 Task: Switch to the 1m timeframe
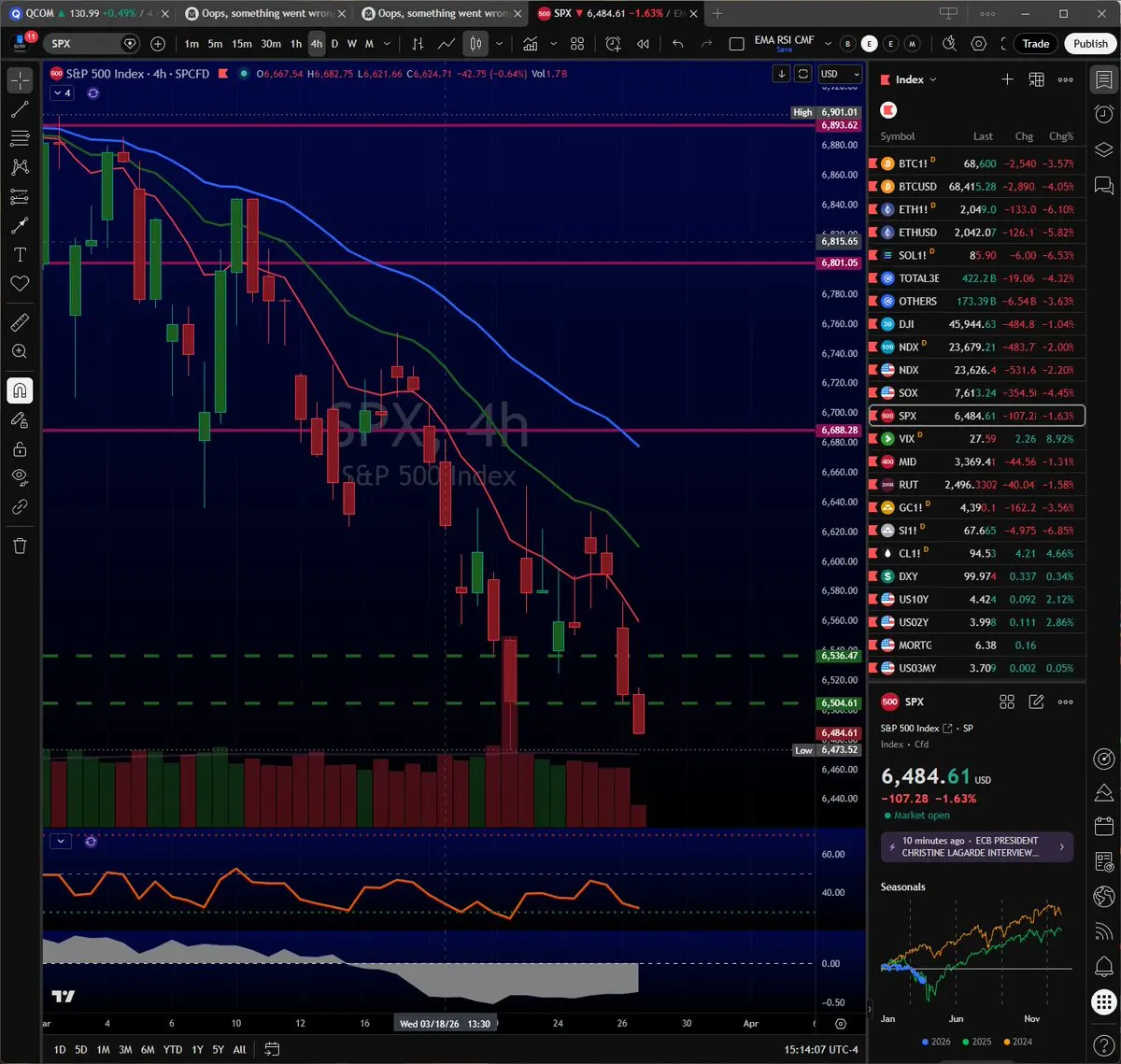192,44
